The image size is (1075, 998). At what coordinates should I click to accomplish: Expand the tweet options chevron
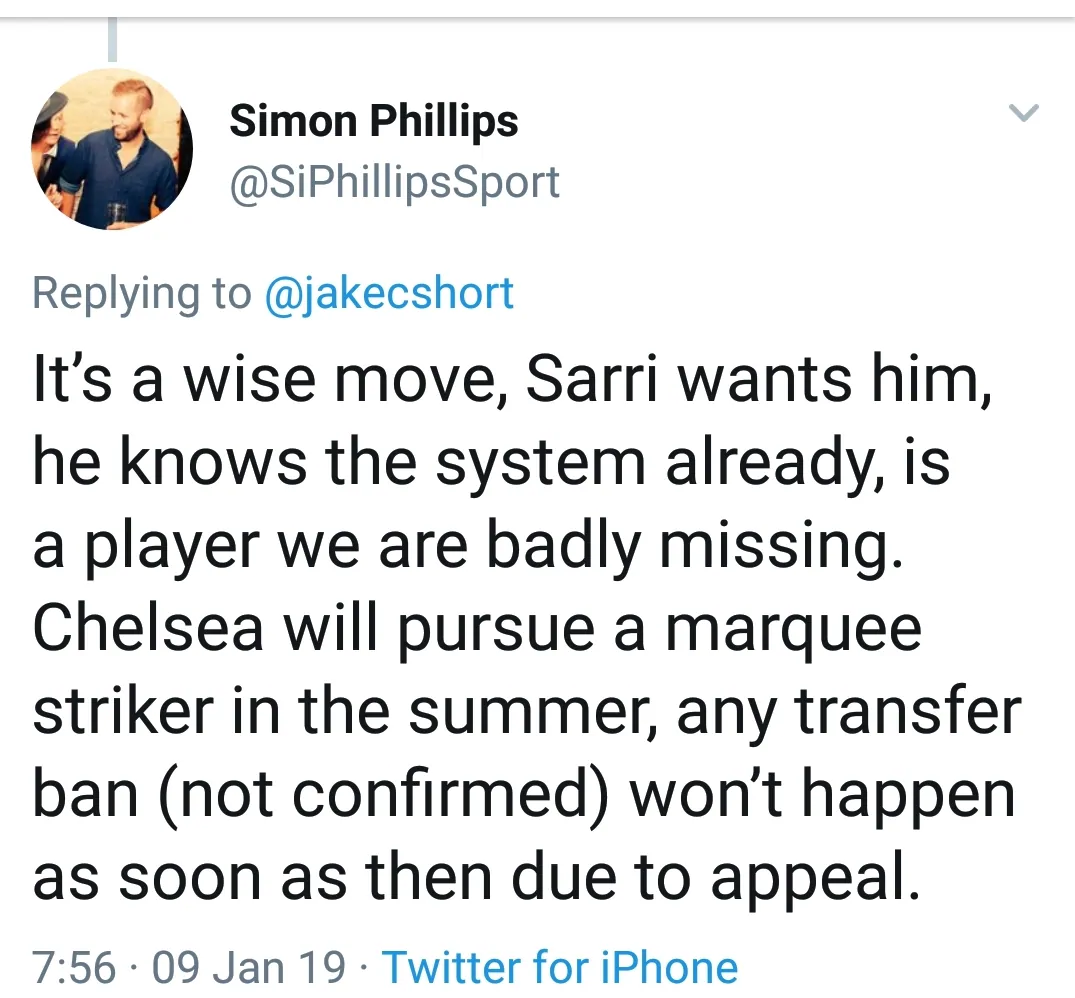click(x=1025, y=112)
